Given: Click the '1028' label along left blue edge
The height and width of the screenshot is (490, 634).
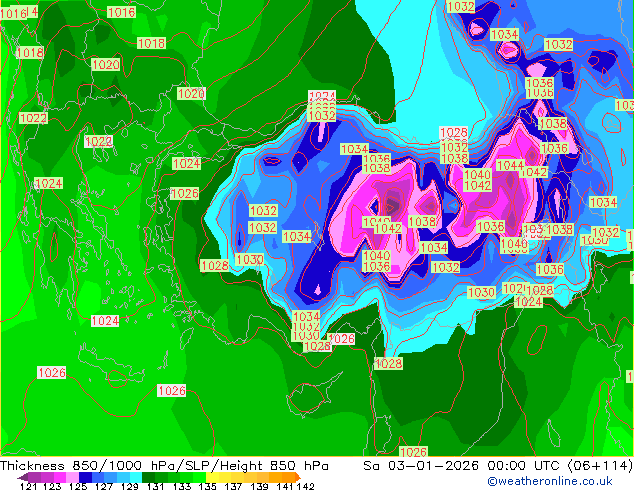Looking at the screenshot, I should [214, 266].
